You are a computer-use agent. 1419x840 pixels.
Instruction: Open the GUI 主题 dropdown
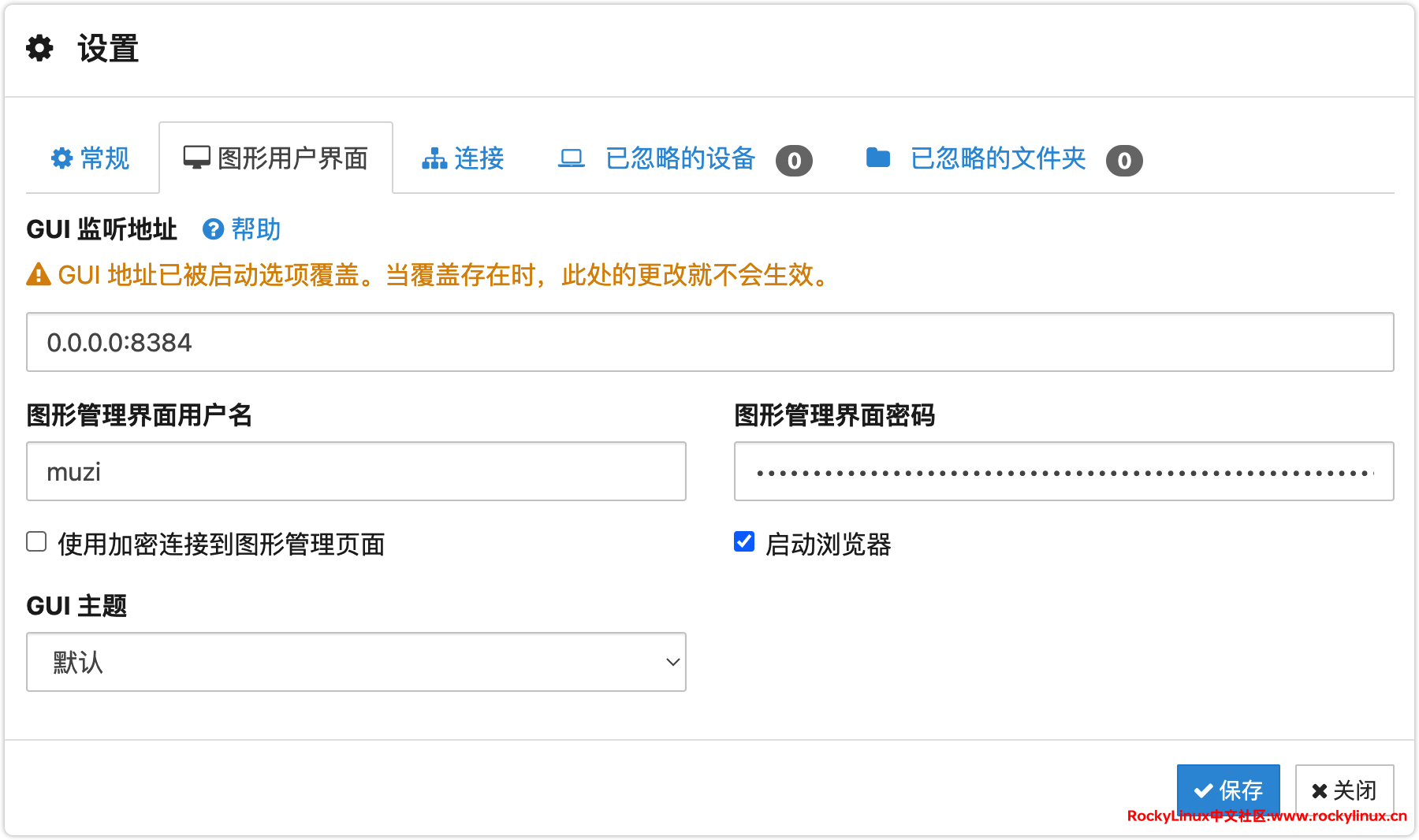[x=356, y=662]
